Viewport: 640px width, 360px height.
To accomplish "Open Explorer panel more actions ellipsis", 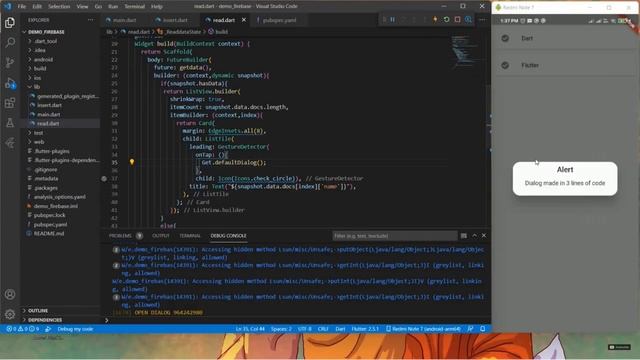I will (91, 20).
